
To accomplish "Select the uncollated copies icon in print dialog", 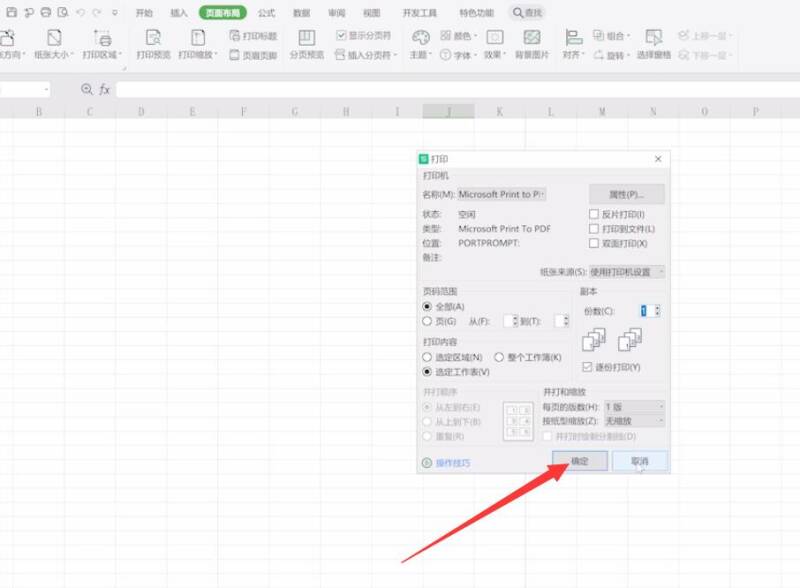I will pyautogui.click(x=630, y=339).
